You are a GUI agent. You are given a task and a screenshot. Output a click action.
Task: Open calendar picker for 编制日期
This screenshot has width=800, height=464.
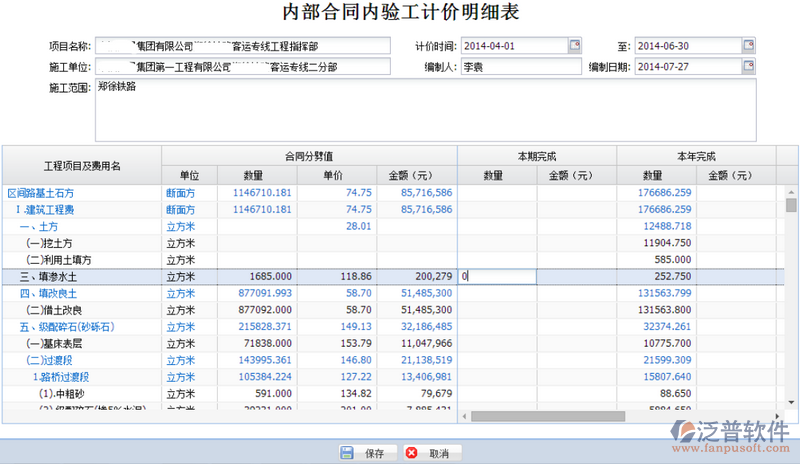(x=748, y=67)
